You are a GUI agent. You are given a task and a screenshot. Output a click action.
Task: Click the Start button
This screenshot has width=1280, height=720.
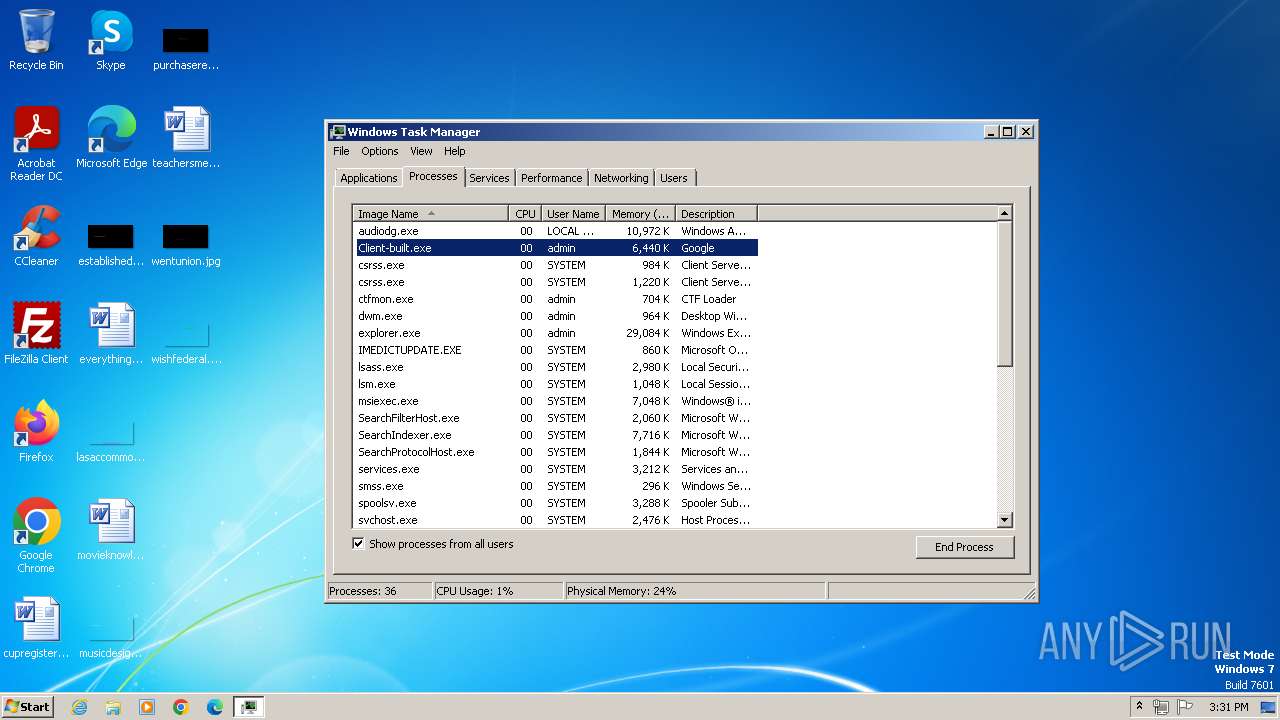(x=27, y=706)
